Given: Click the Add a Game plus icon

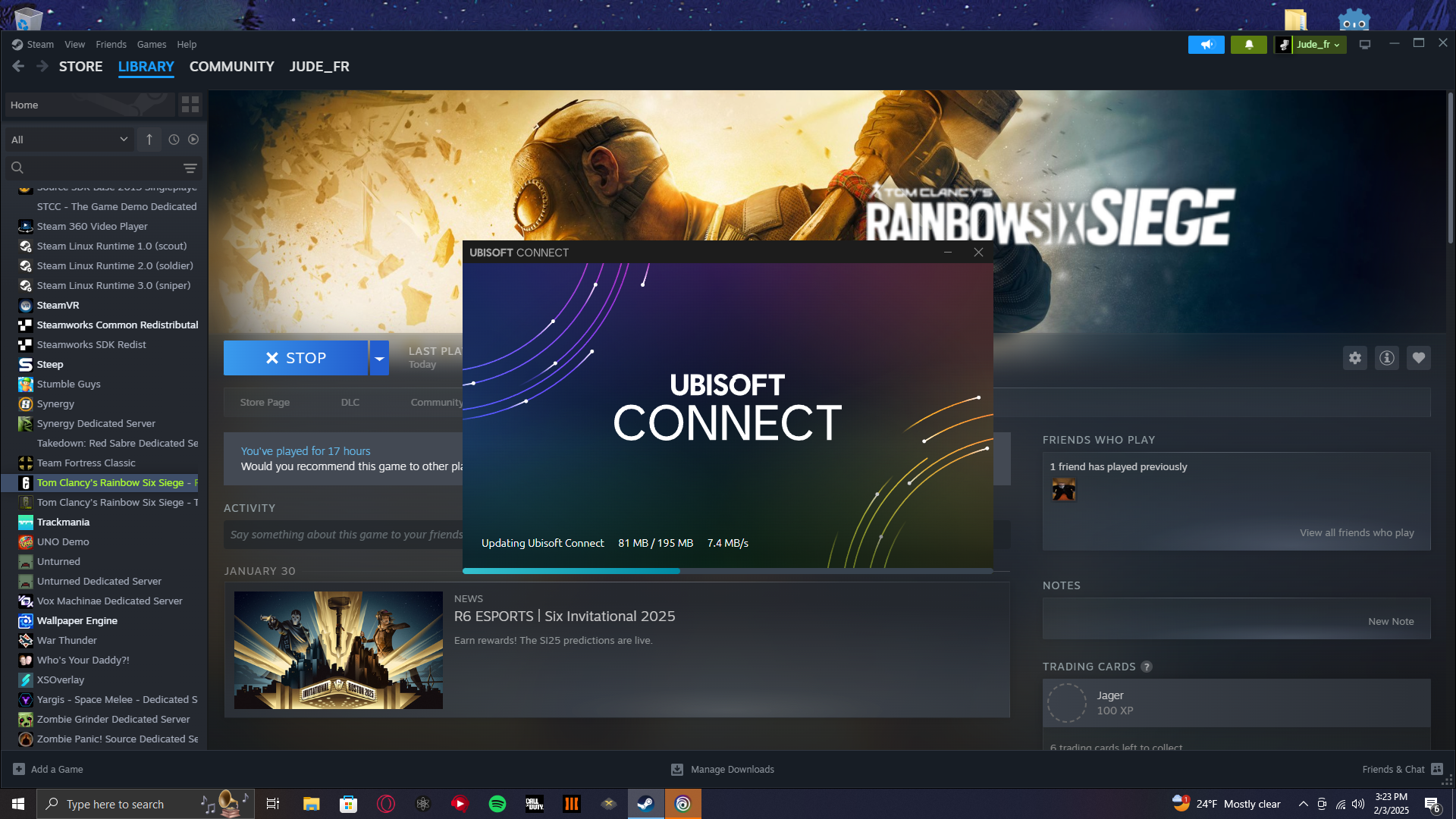Looking at the screenshot, I should click(19, 769).
